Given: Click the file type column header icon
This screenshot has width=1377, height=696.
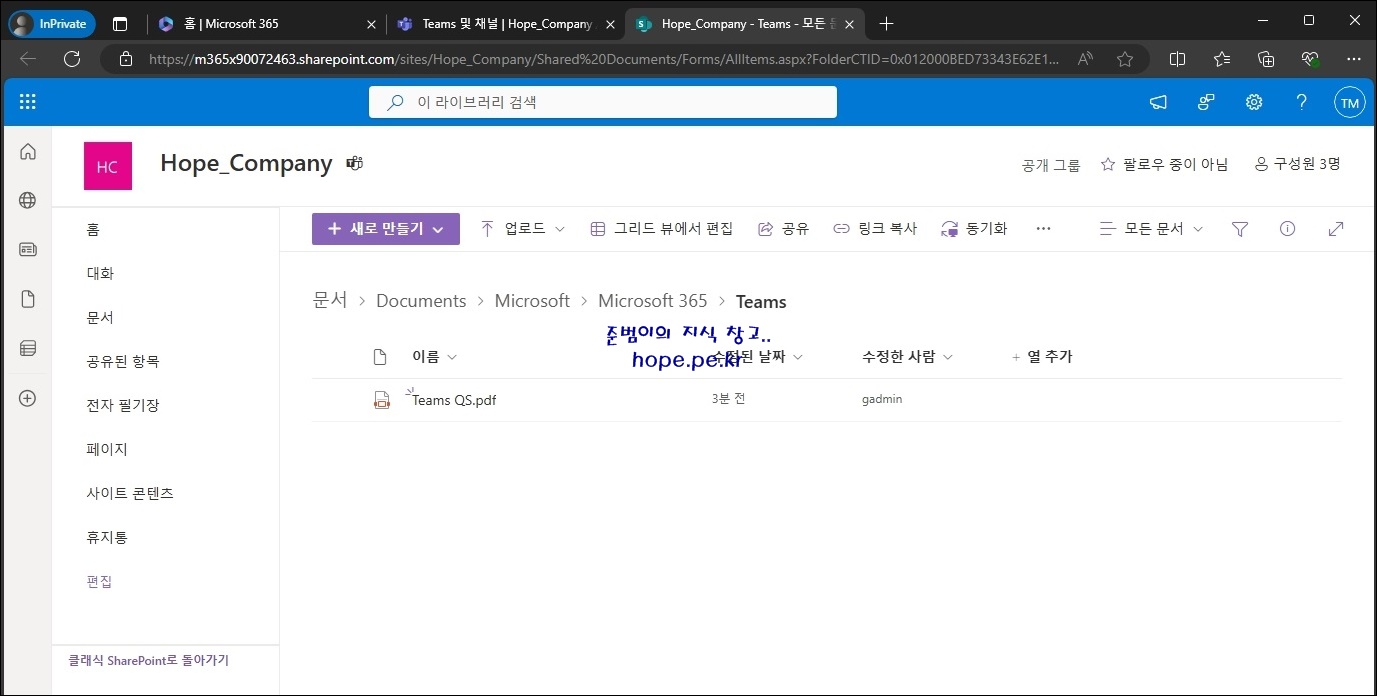Looking at the screenshot, I should point(379,357).
